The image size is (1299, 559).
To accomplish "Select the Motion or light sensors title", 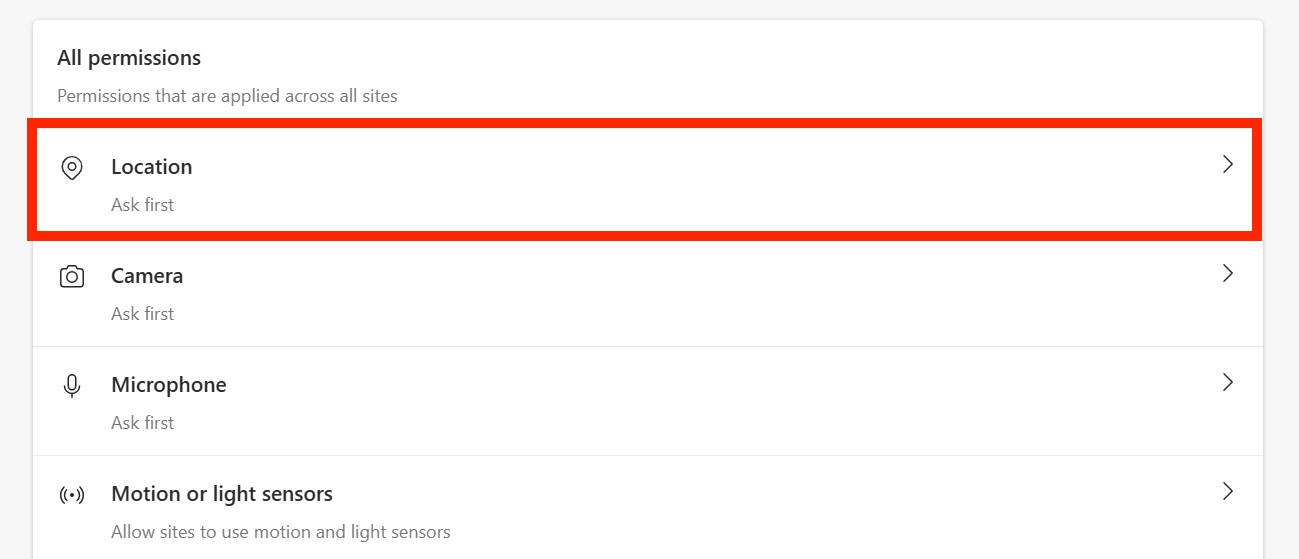I will tap(222, 494).
